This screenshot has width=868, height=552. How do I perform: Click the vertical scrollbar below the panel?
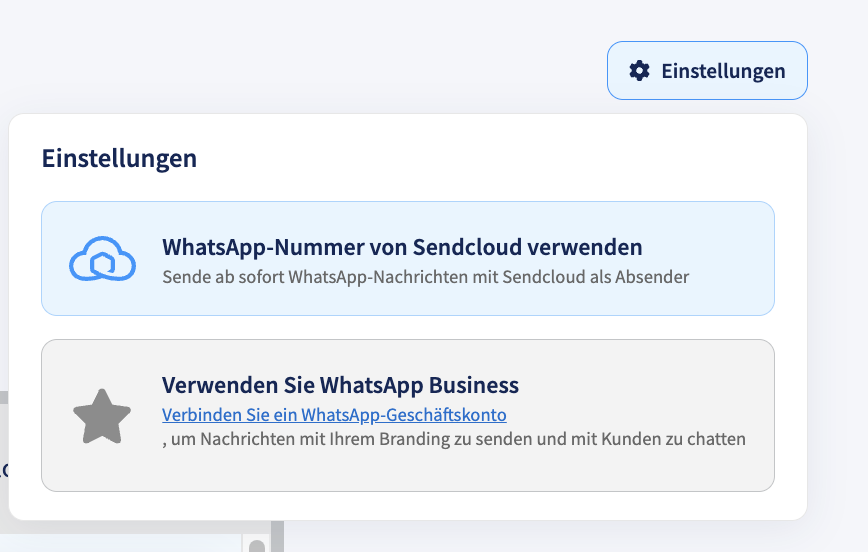277,536
